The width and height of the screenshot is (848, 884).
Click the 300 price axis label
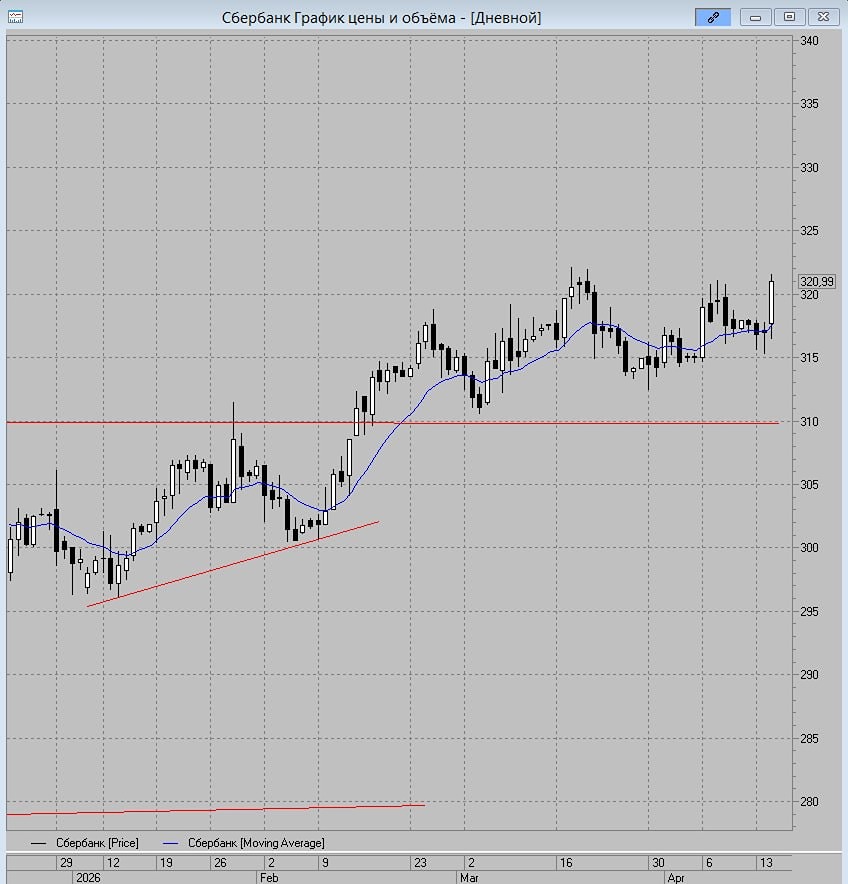[x=809, y=547]
